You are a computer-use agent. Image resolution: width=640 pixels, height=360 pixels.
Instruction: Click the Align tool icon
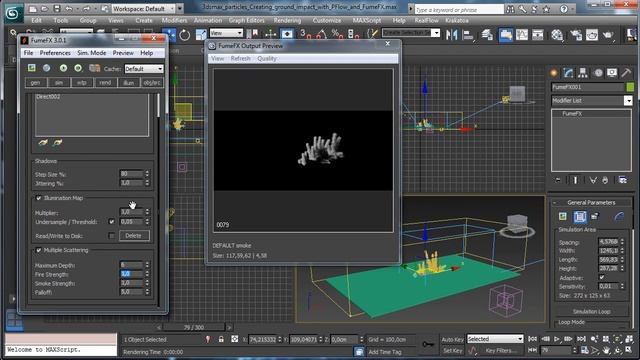coord(468,35)
